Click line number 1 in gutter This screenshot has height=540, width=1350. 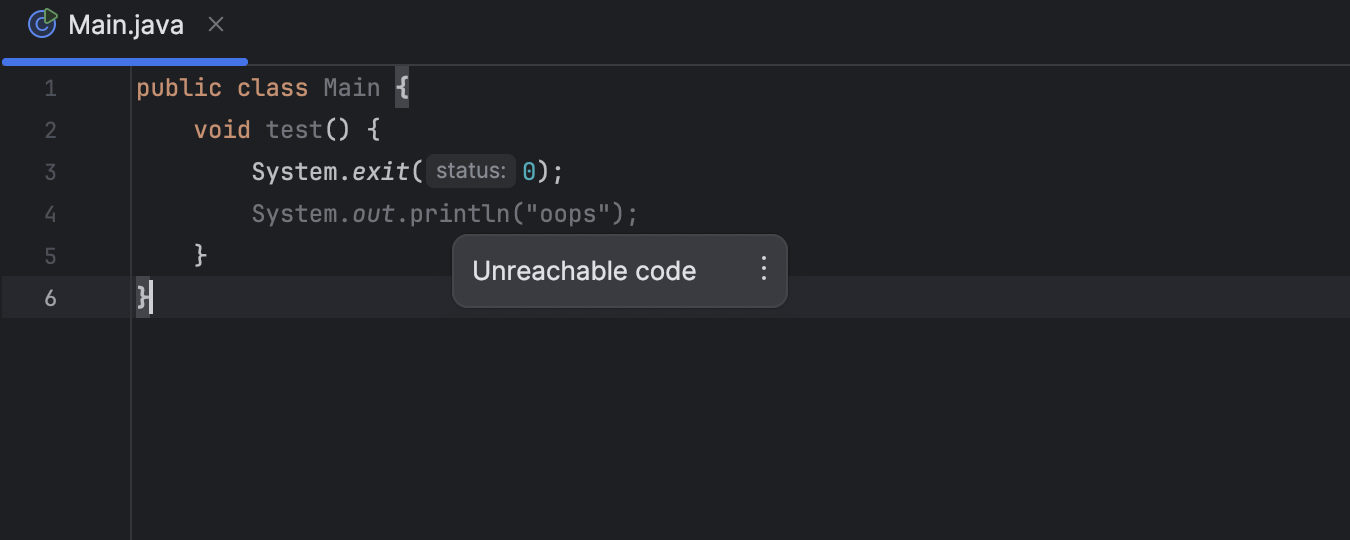[x=50, y=89]
